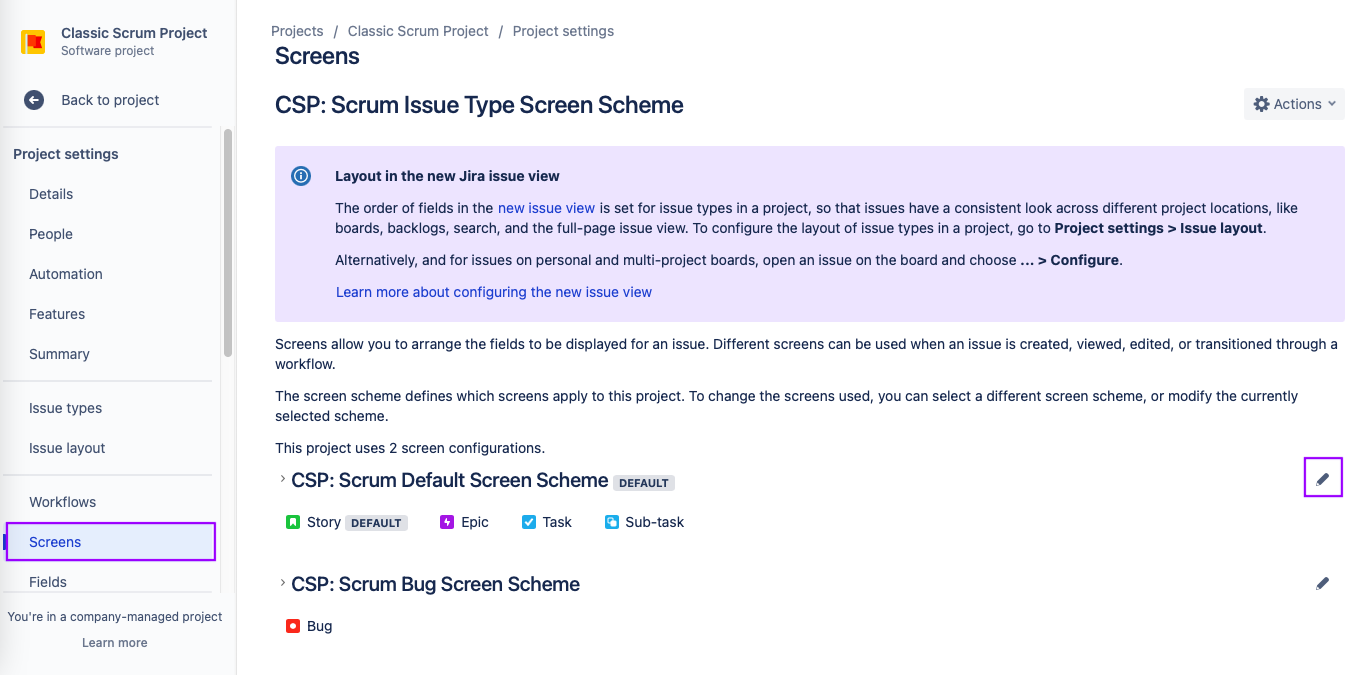Expand the CSP: Scrum Bug Screen Scheme chevron
Image resolution: width=1363 pixels, height=675 pixels.
point(283,583)
